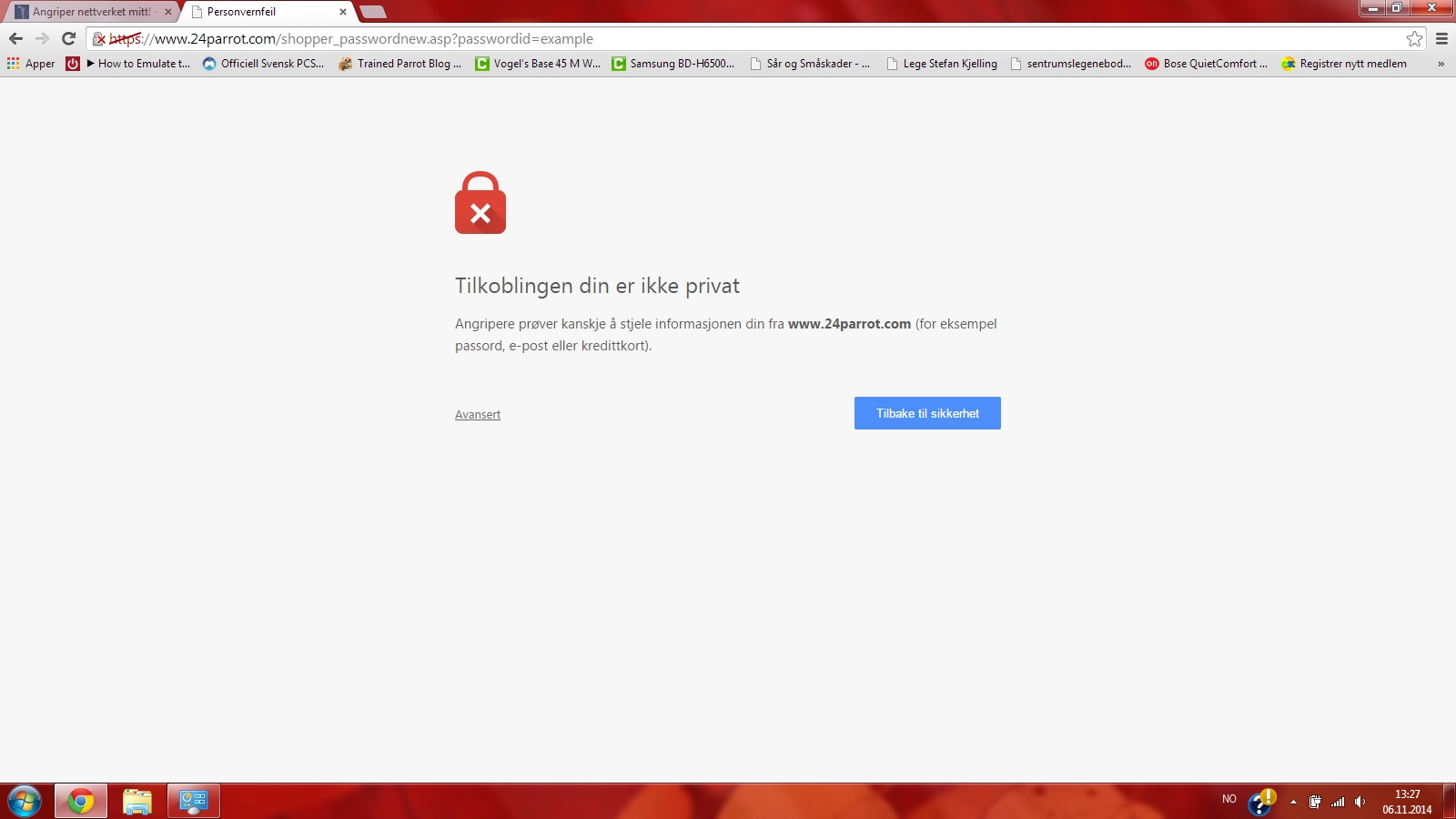Click the Show desktop strip
The height and width of the screenshot is (819, 1456).
pos(1450,802)
